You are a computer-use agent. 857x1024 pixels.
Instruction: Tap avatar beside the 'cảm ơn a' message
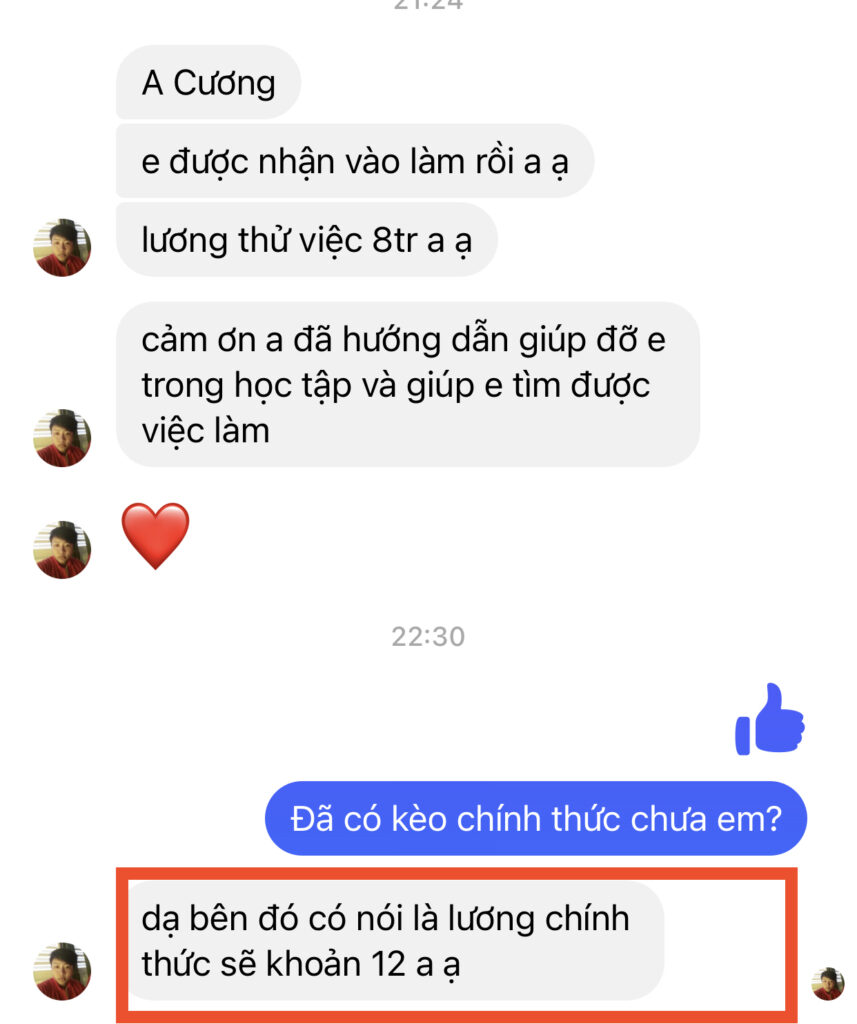point(62,438)
